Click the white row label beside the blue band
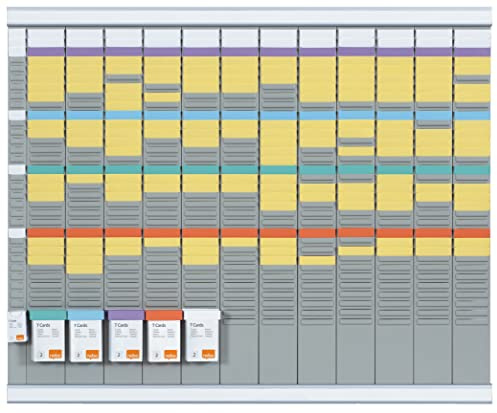The width and height of the screenshot is (497, 413). pyautogui.click(x=17, y=115)
